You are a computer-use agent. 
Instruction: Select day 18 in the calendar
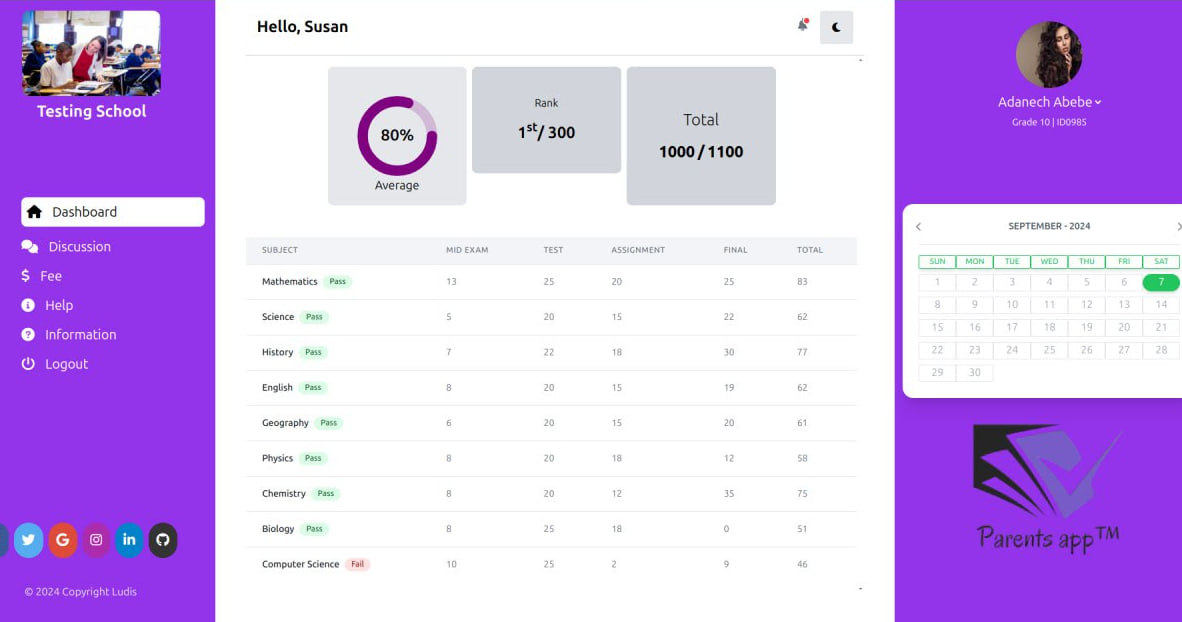pos(1049,327)
